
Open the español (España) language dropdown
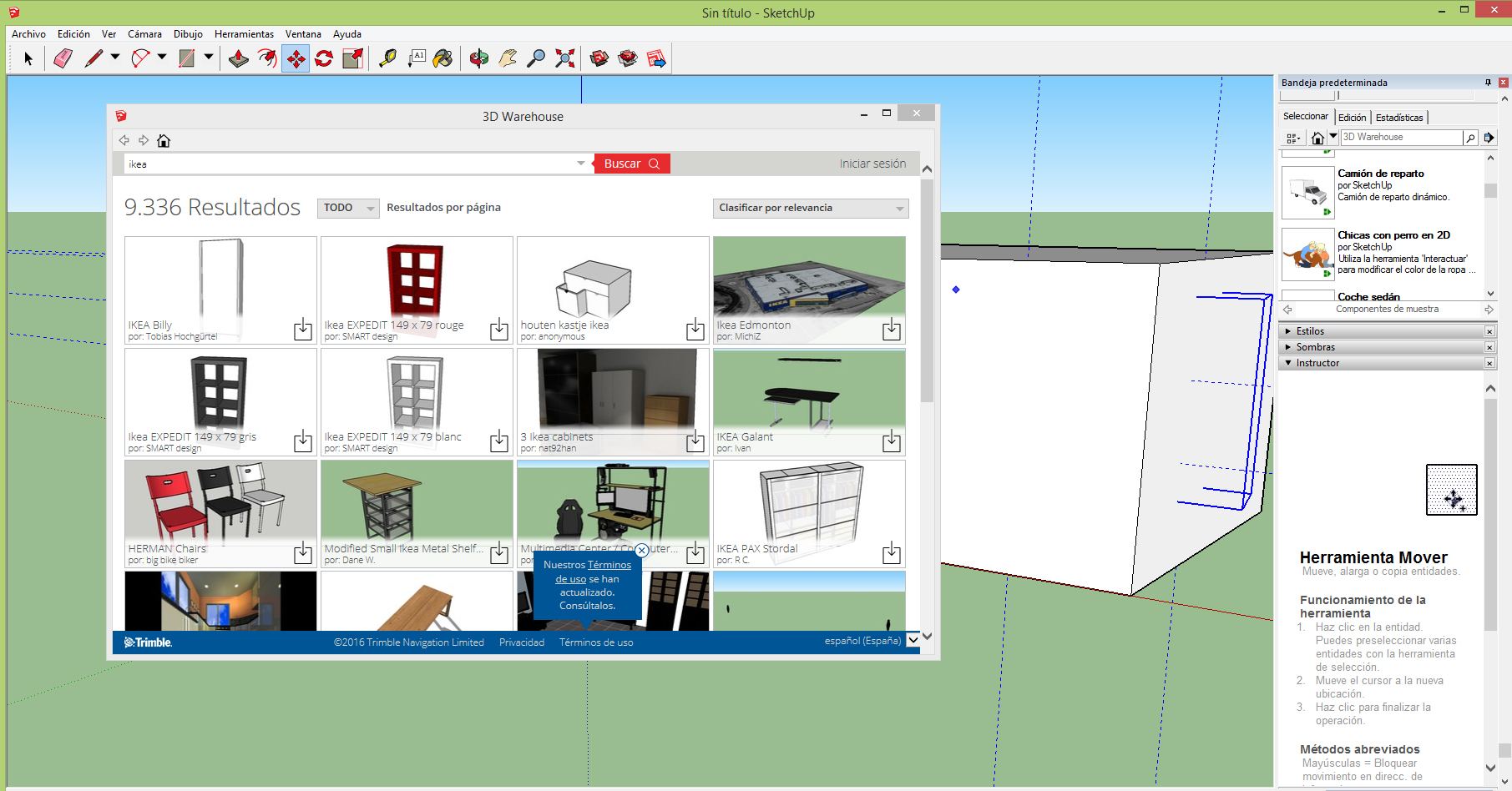pos(913,641)
